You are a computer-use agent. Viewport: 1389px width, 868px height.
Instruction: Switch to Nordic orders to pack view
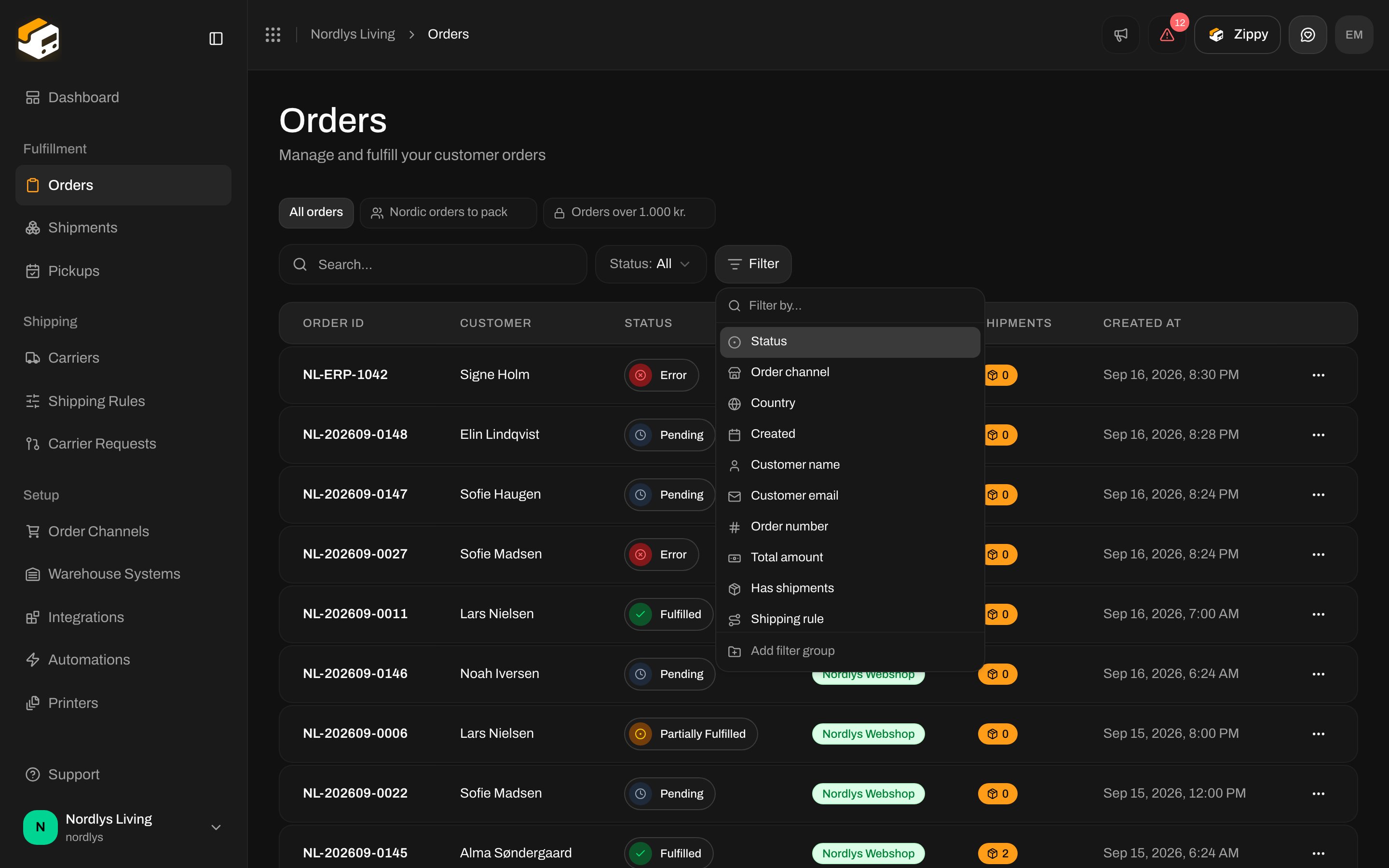448,212
